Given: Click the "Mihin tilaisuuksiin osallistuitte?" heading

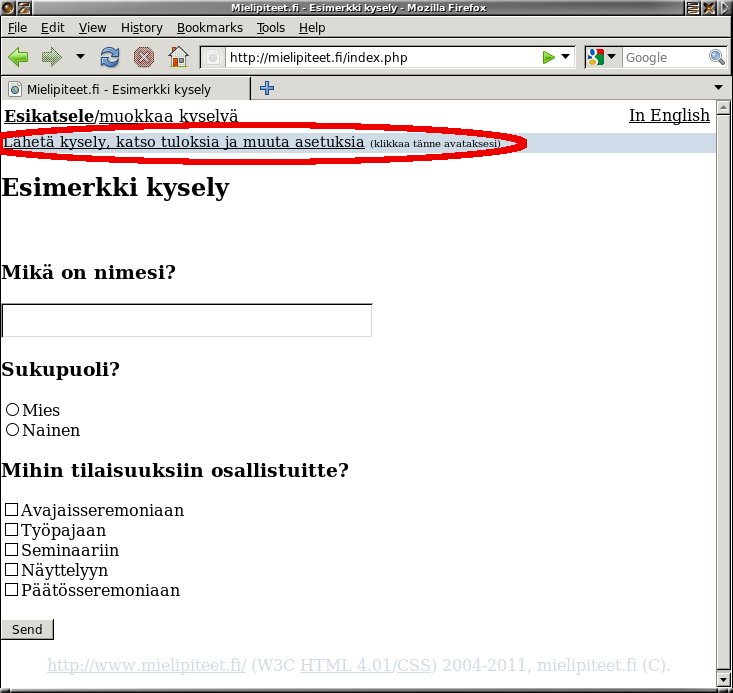Looking at the screenshot, I should [x=175, y=470].
